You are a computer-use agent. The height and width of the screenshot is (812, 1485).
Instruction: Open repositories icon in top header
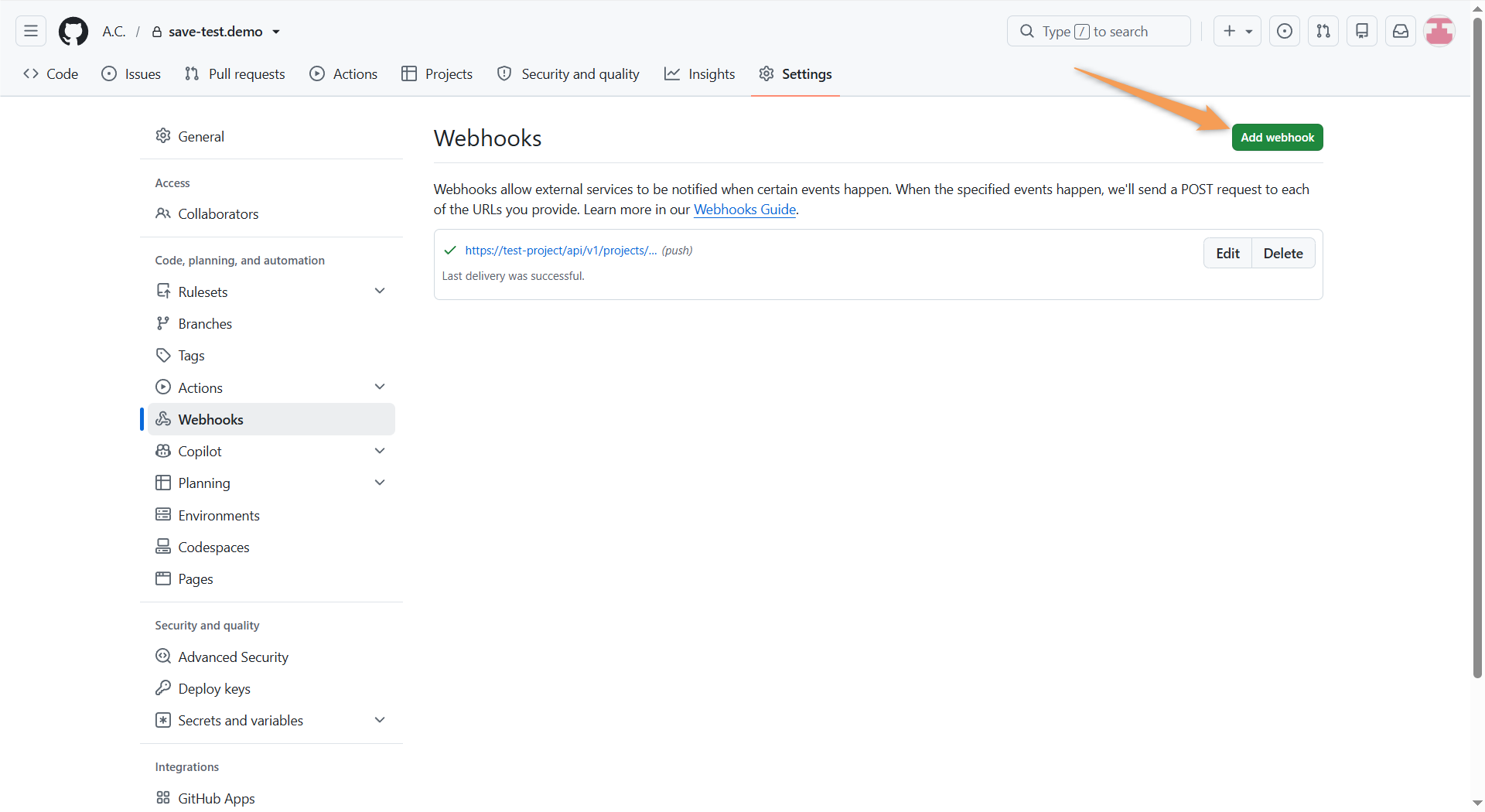coord(1362,31)
